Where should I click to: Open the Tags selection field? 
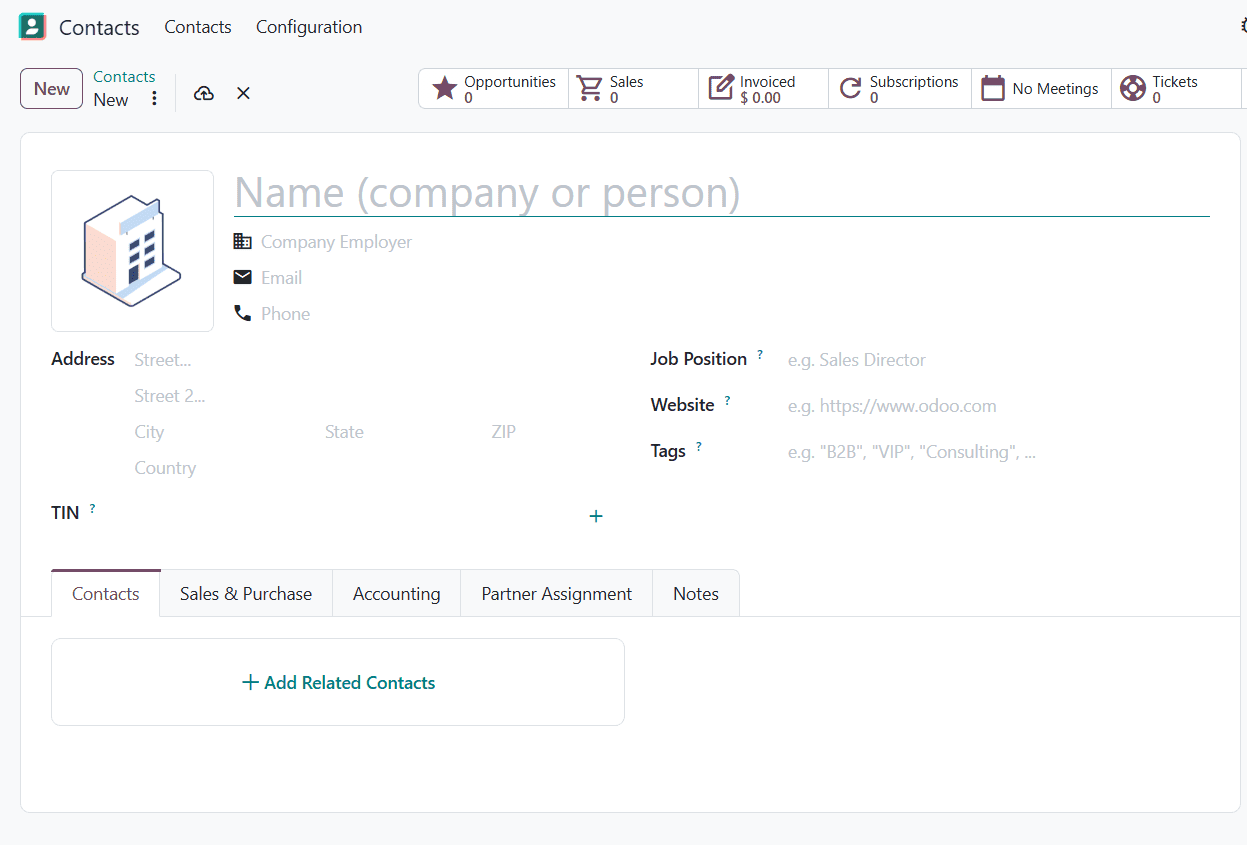click(x=998, y=452)
